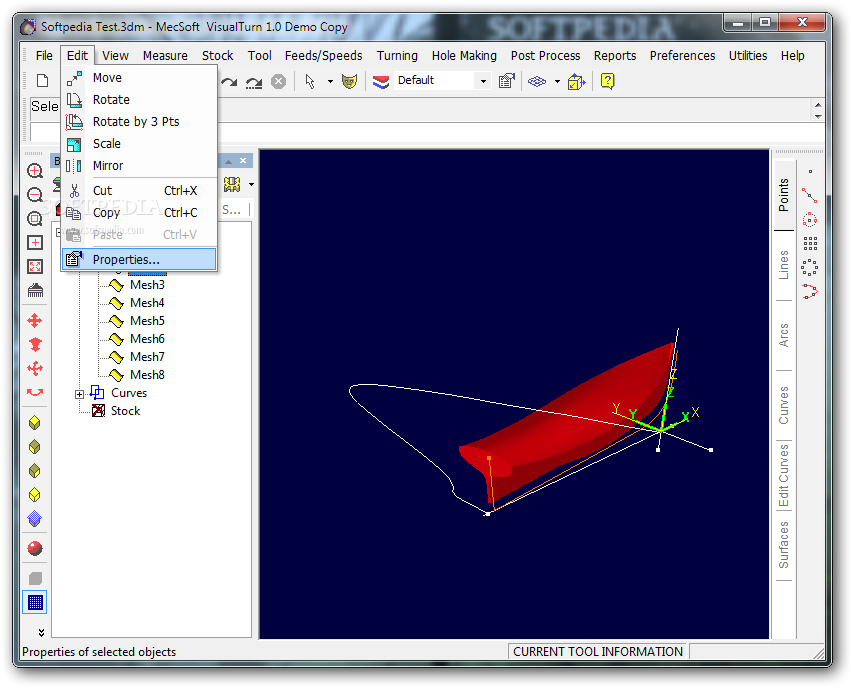Image resolution: width=853 pixels, height=688 pixels.
Task: Toggle the blue grid display icon
Action: pos(35,602)
